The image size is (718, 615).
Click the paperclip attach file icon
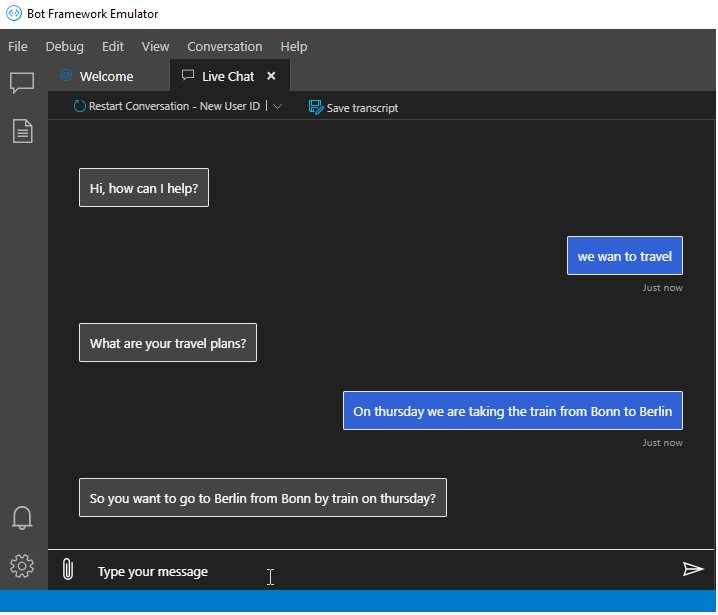coord(67,569)
